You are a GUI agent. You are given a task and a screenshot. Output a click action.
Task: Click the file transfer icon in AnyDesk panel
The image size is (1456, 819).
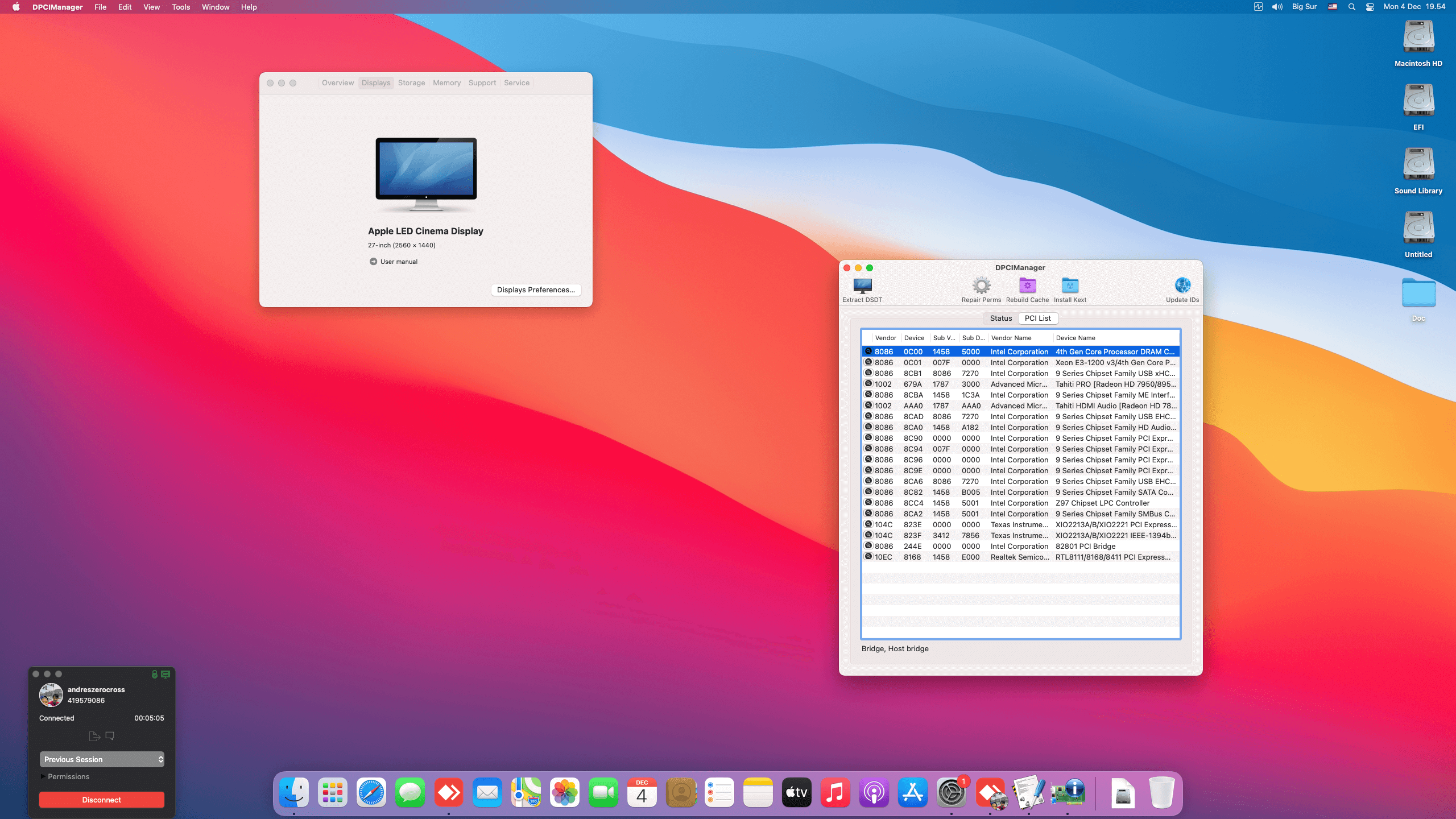94,736
